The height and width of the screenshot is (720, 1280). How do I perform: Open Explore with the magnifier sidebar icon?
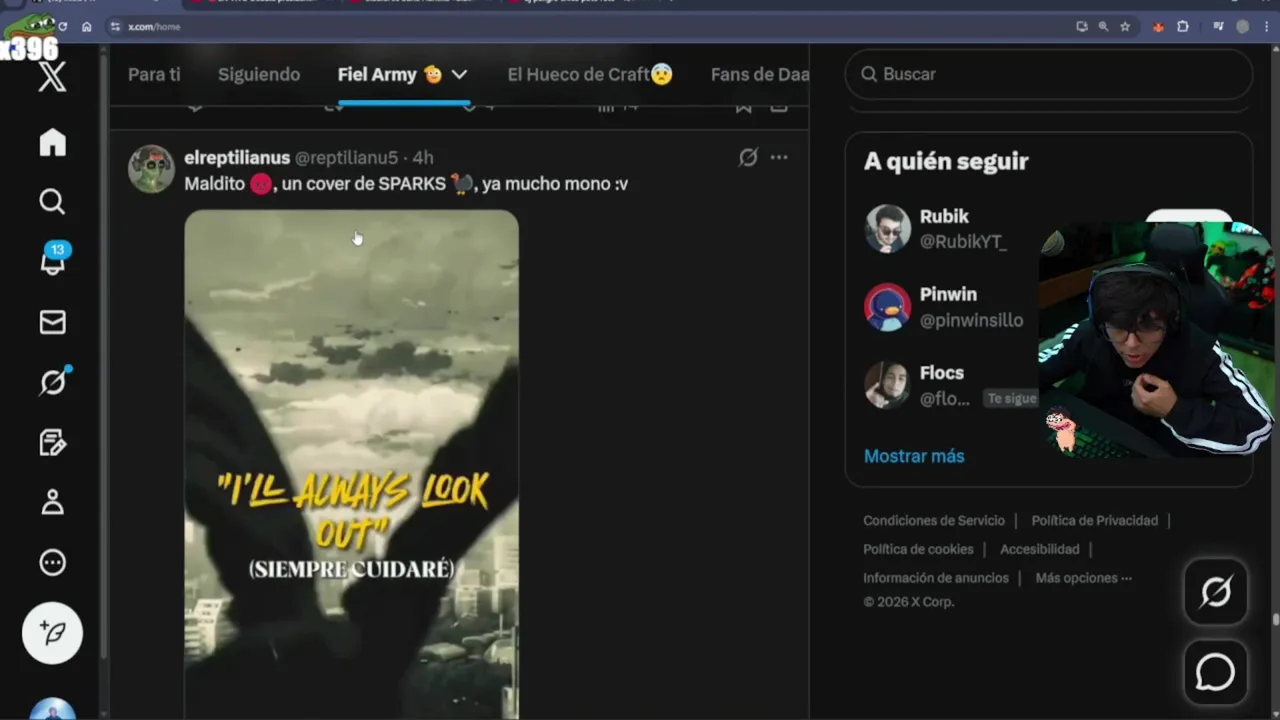pos(52,202)
